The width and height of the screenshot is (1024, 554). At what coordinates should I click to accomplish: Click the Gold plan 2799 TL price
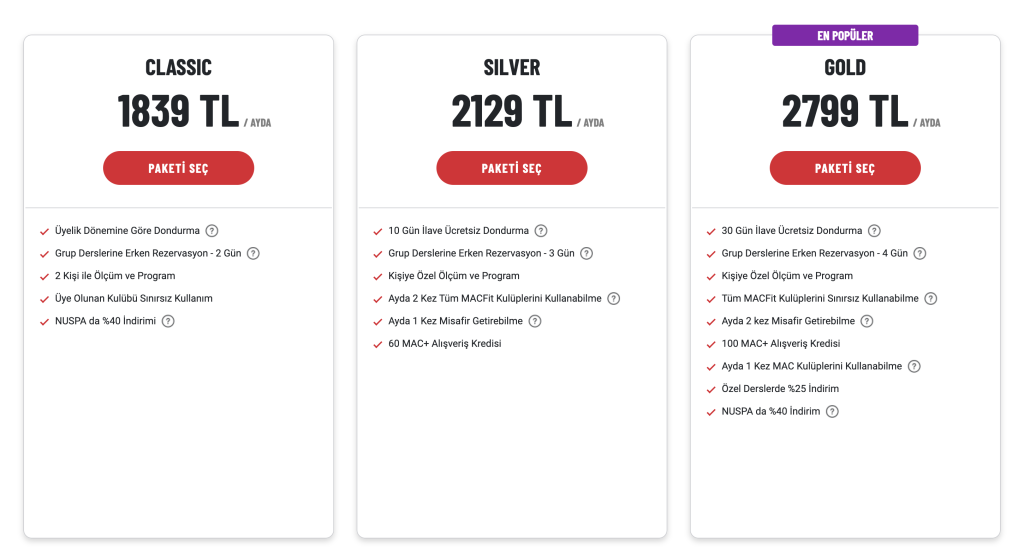click(844, 111)
